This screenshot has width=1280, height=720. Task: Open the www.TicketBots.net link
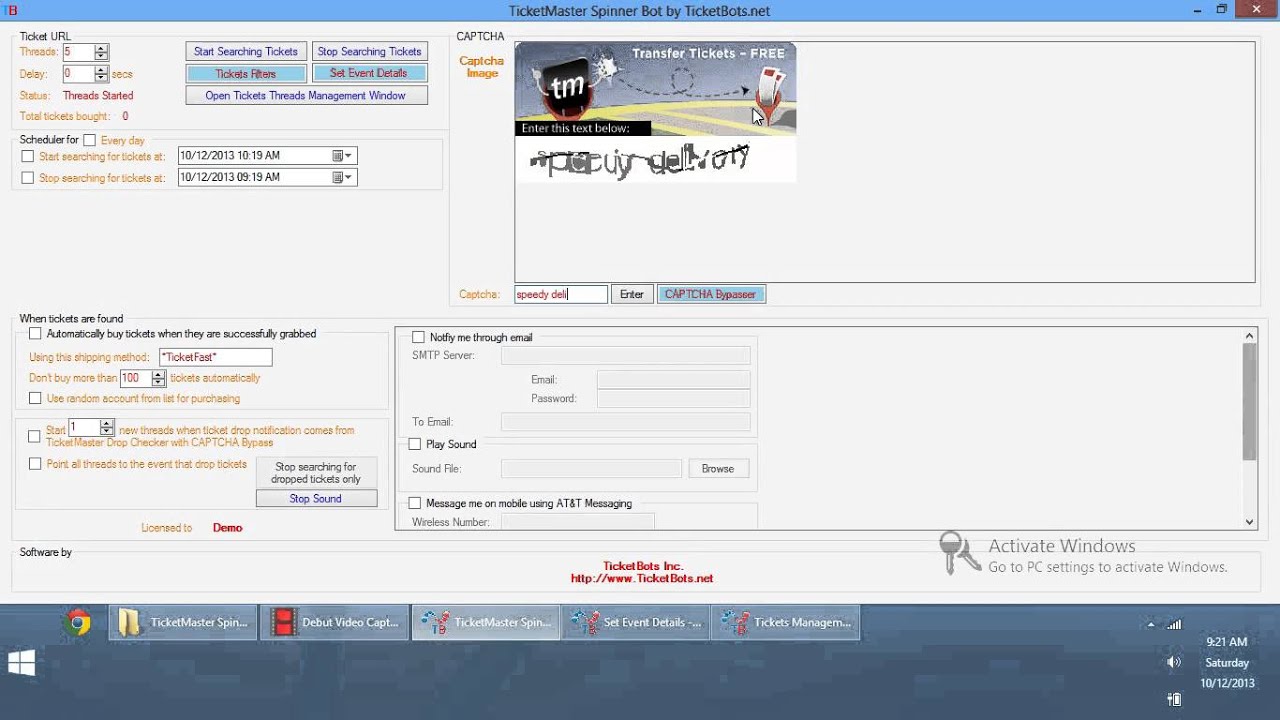642,578
